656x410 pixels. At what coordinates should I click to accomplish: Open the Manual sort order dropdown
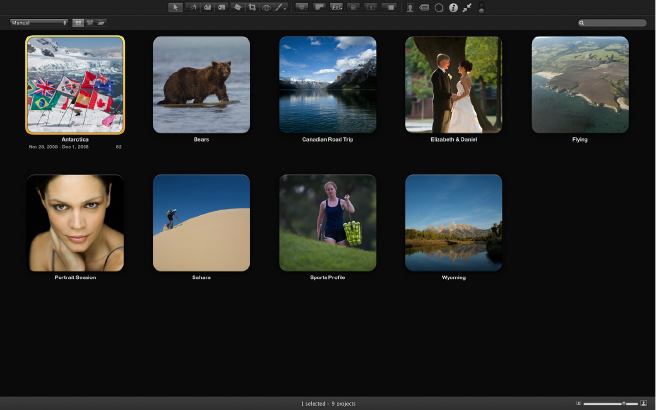pyautogui.click(x=38, y=22)
